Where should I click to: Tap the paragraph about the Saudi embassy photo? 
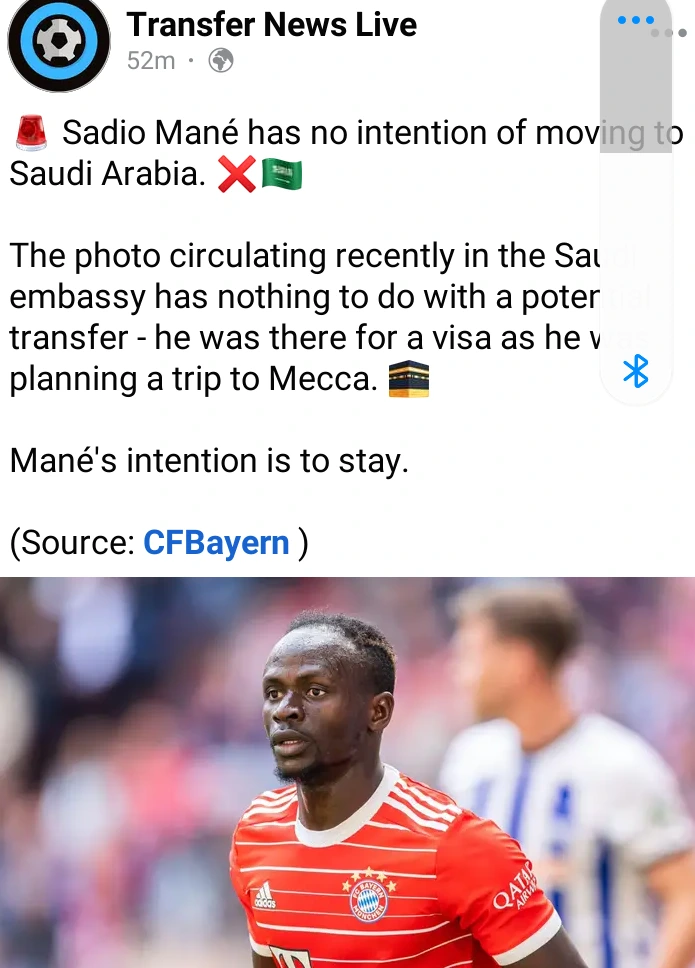(x=330, y=317)
